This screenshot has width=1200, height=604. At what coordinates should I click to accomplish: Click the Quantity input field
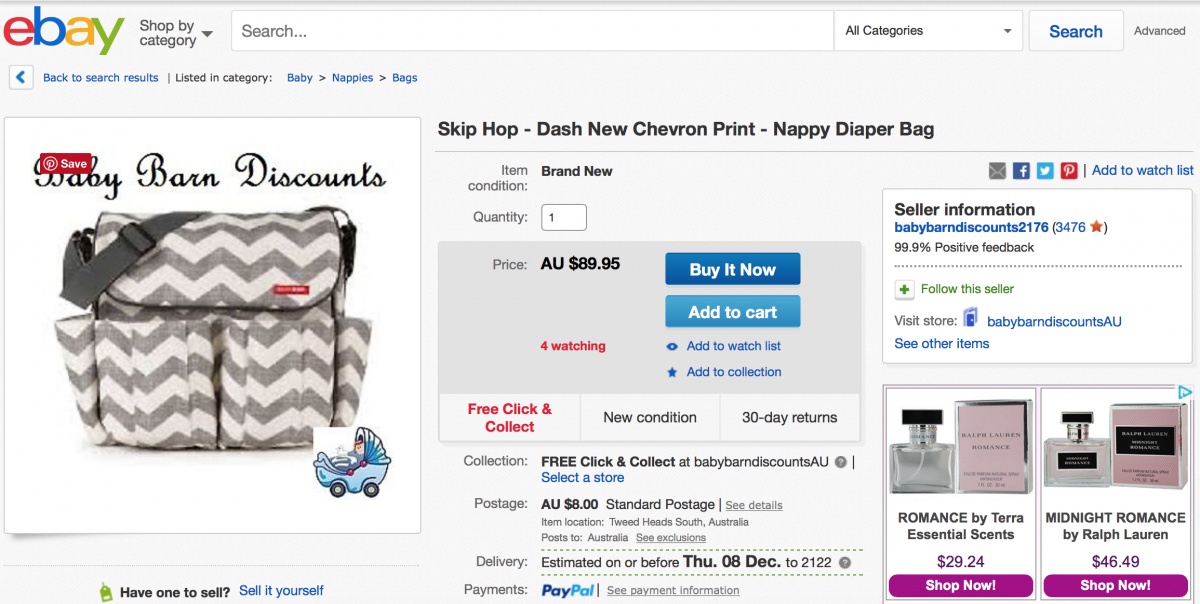click(x=564, y=217)
